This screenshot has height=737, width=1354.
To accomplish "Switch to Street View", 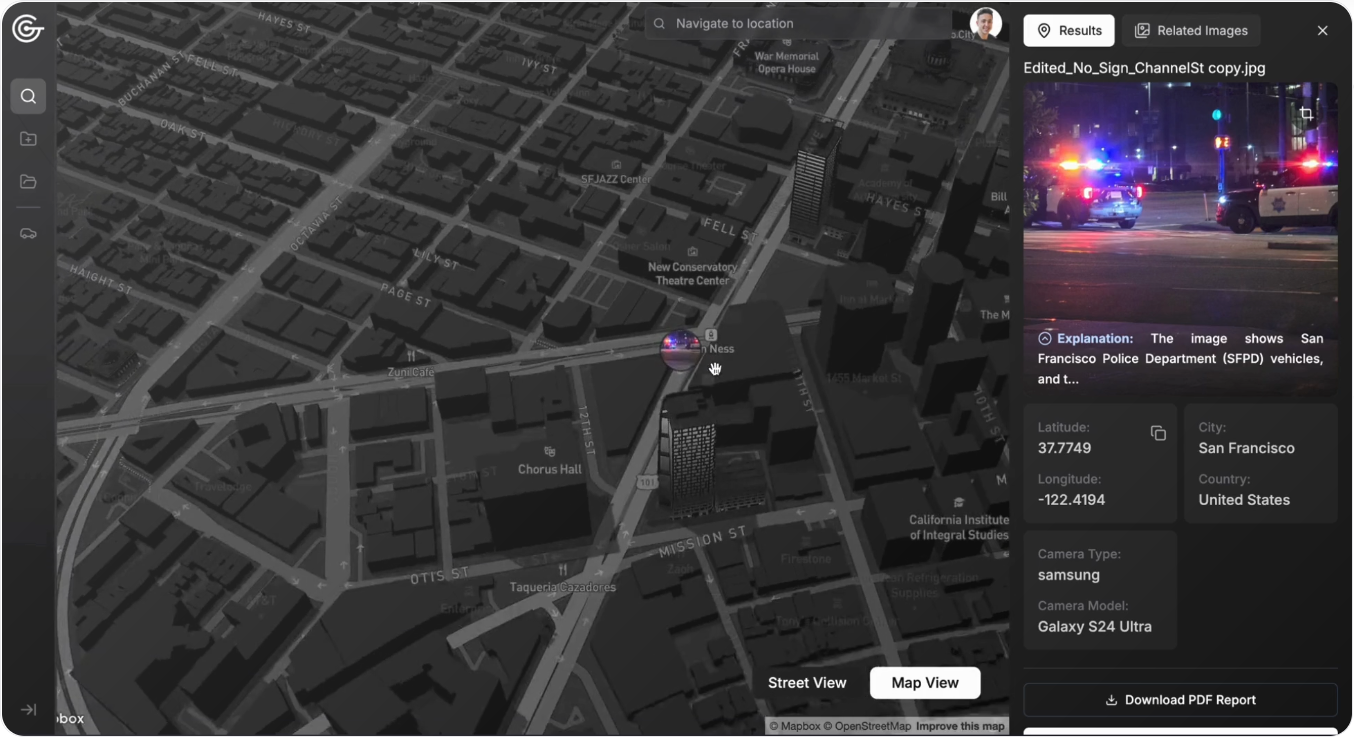I will [807, 683].
